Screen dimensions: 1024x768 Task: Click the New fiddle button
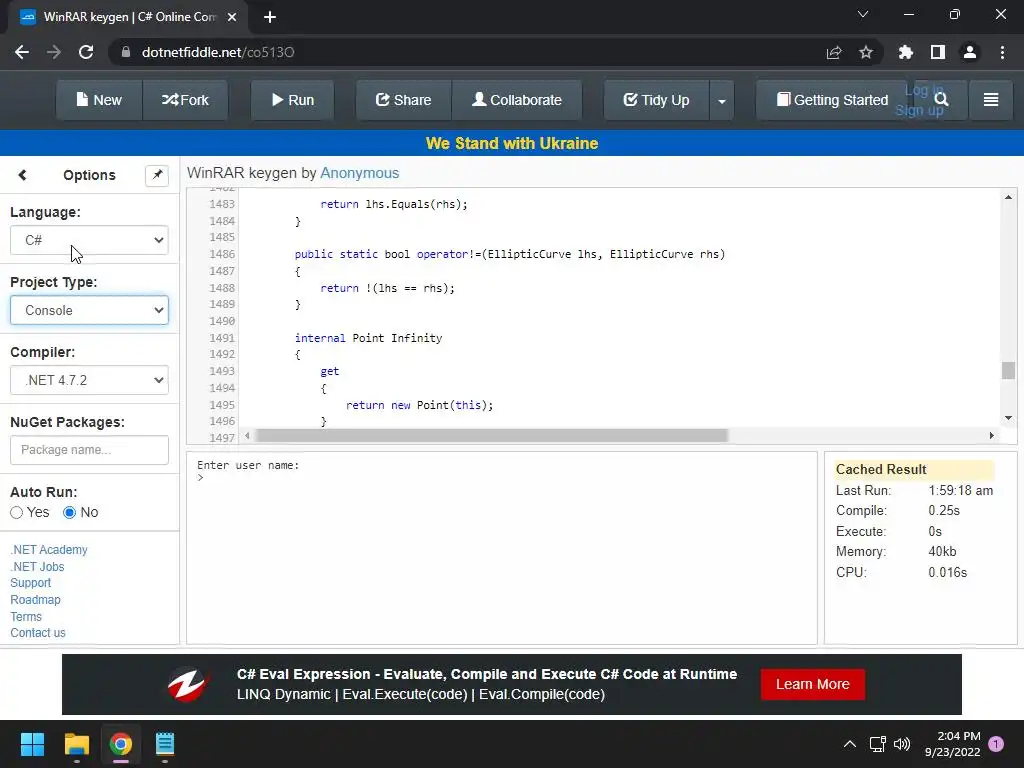pyautogui.click(x=99, y=100)
